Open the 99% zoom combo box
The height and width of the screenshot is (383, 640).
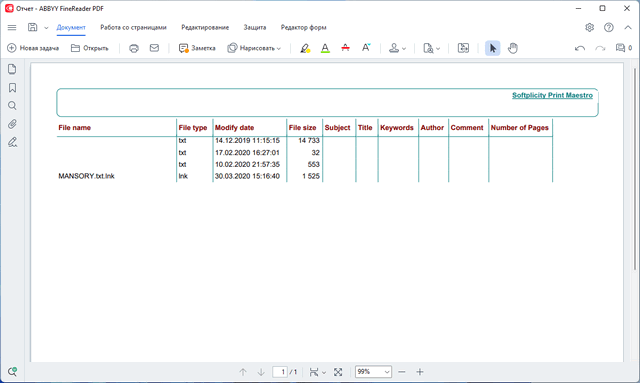[373, 372]
